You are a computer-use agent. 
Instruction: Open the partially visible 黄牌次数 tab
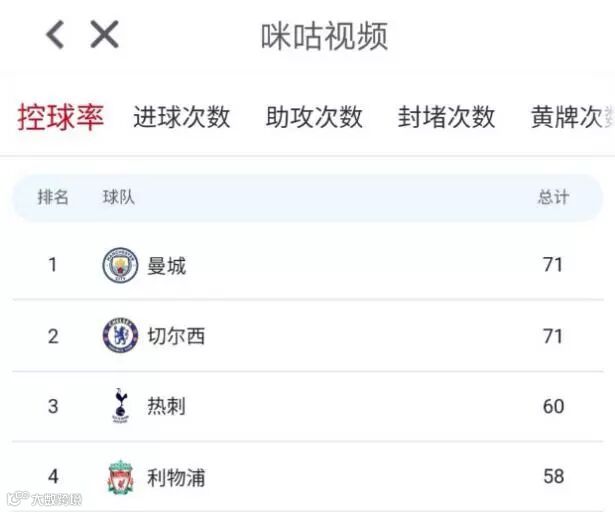[572, 117]
